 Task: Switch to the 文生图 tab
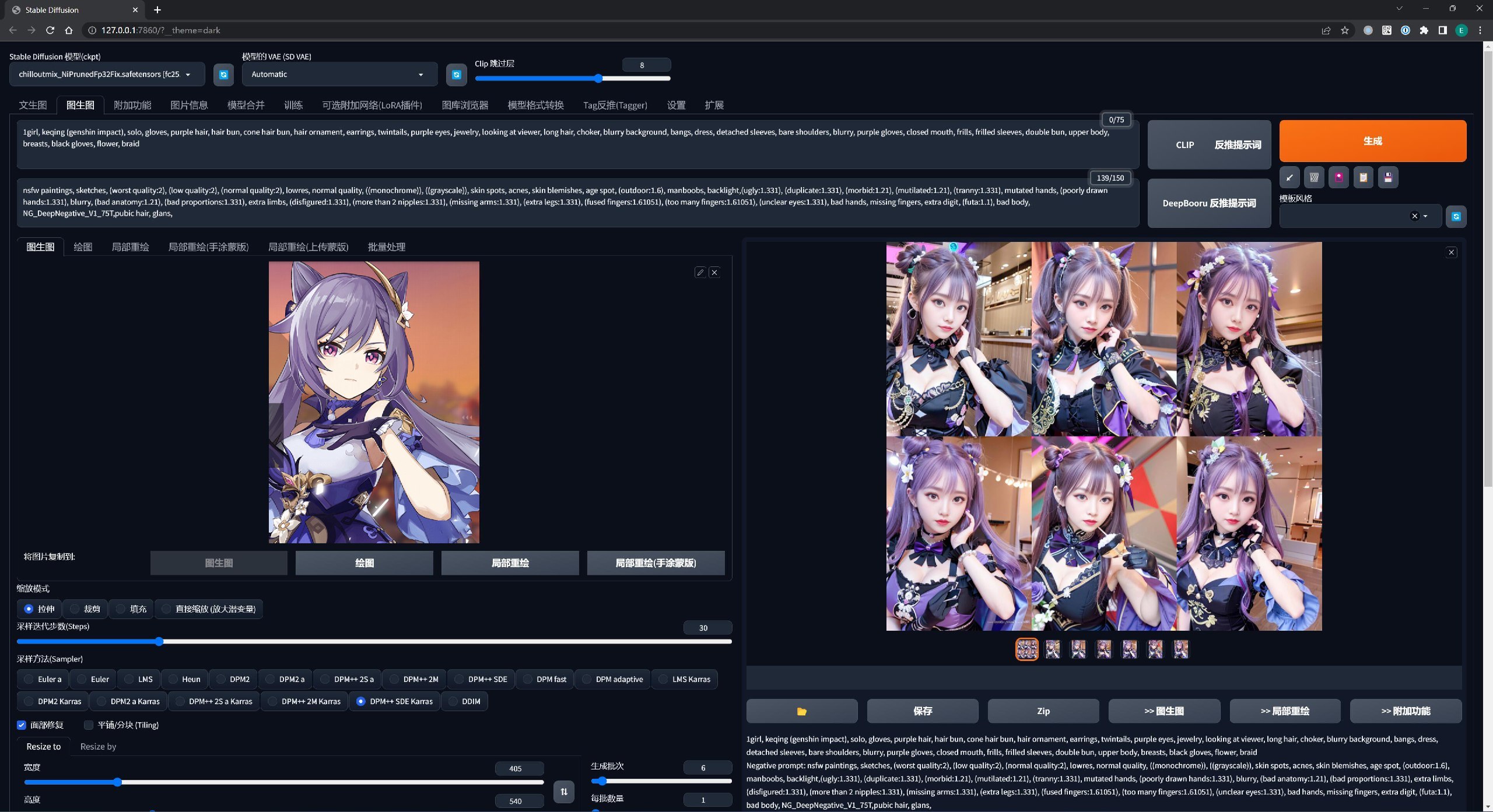pos(33,105)
